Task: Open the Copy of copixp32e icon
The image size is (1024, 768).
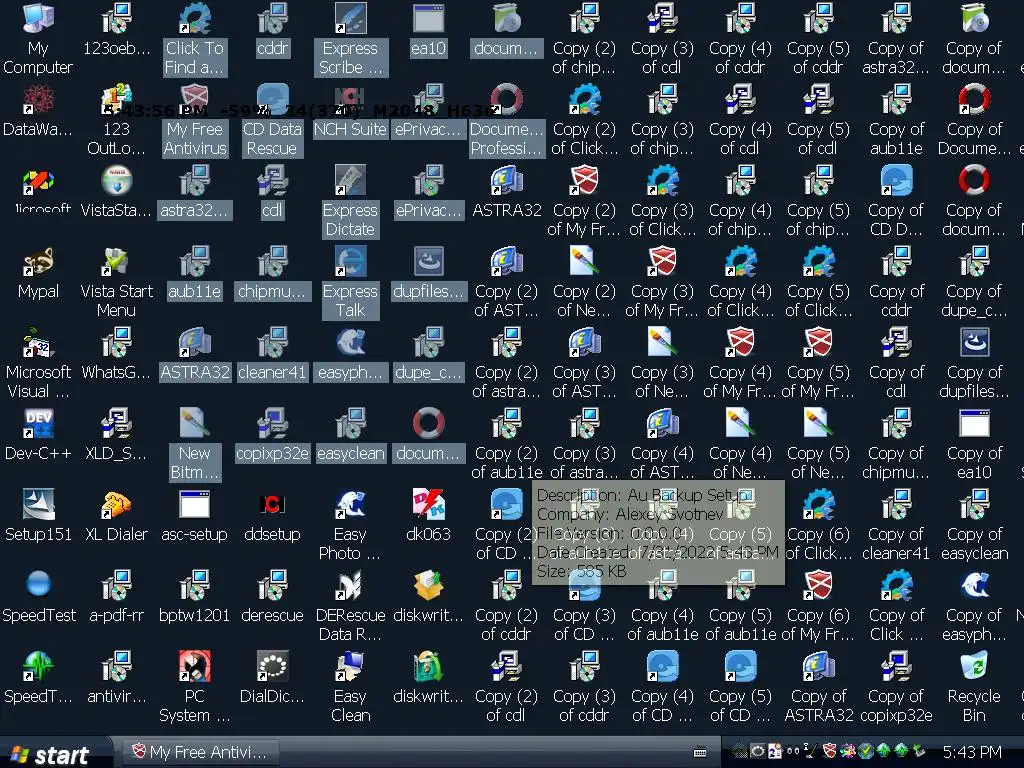Action: point(896,667)
